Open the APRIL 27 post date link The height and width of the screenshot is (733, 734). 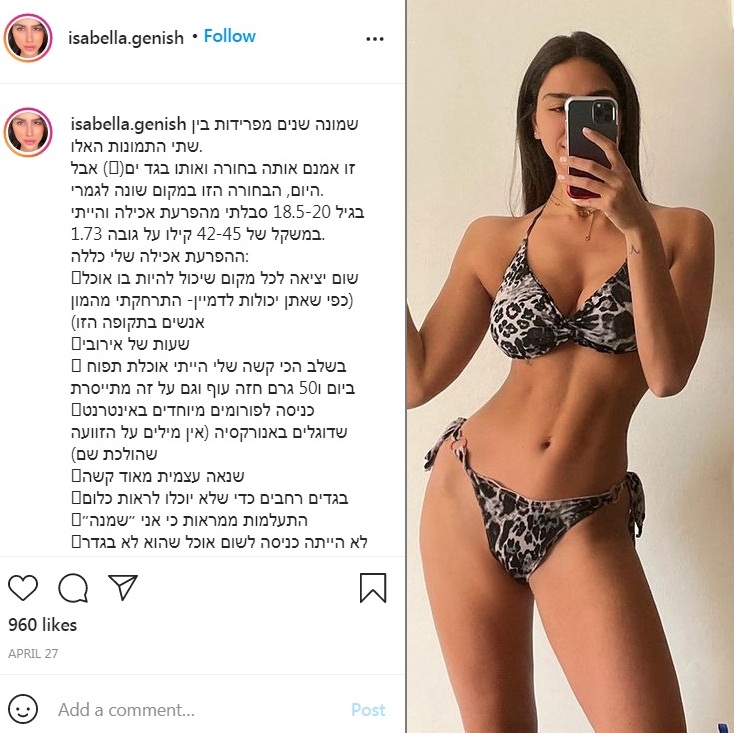coord(33,653)
